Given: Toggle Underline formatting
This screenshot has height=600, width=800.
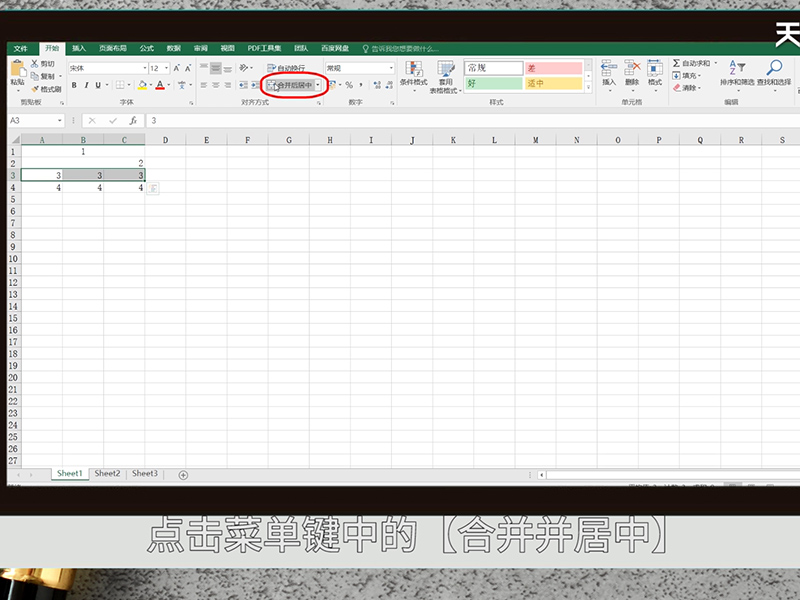Looking at the screenshot, I should 98,85.
